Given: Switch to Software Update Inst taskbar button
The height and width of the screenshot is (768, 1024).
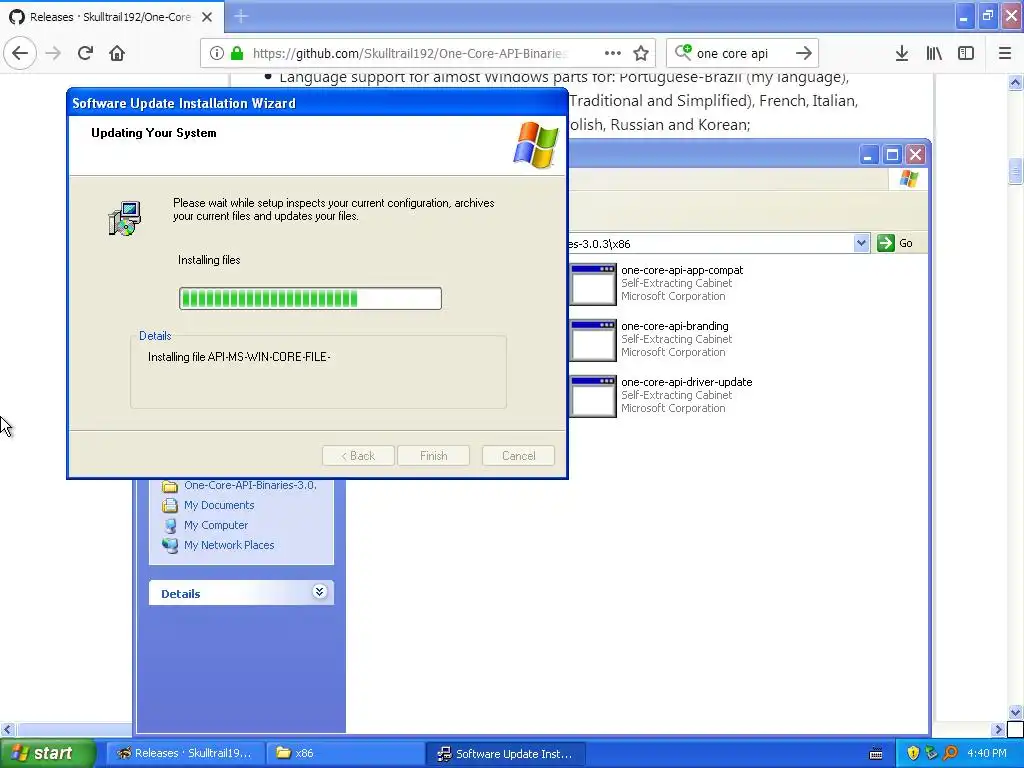Looking at the screenshot, I should 505,753.
